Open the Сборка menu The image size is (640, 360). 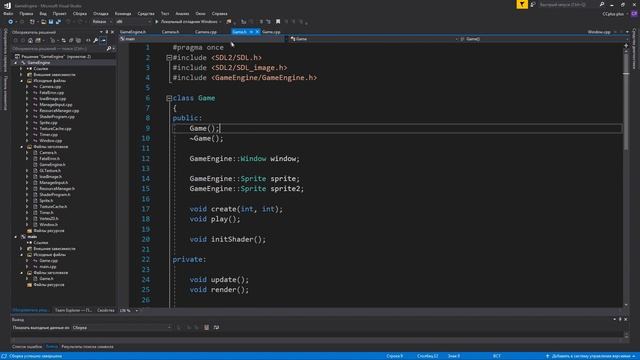click(x=80, y=13)
